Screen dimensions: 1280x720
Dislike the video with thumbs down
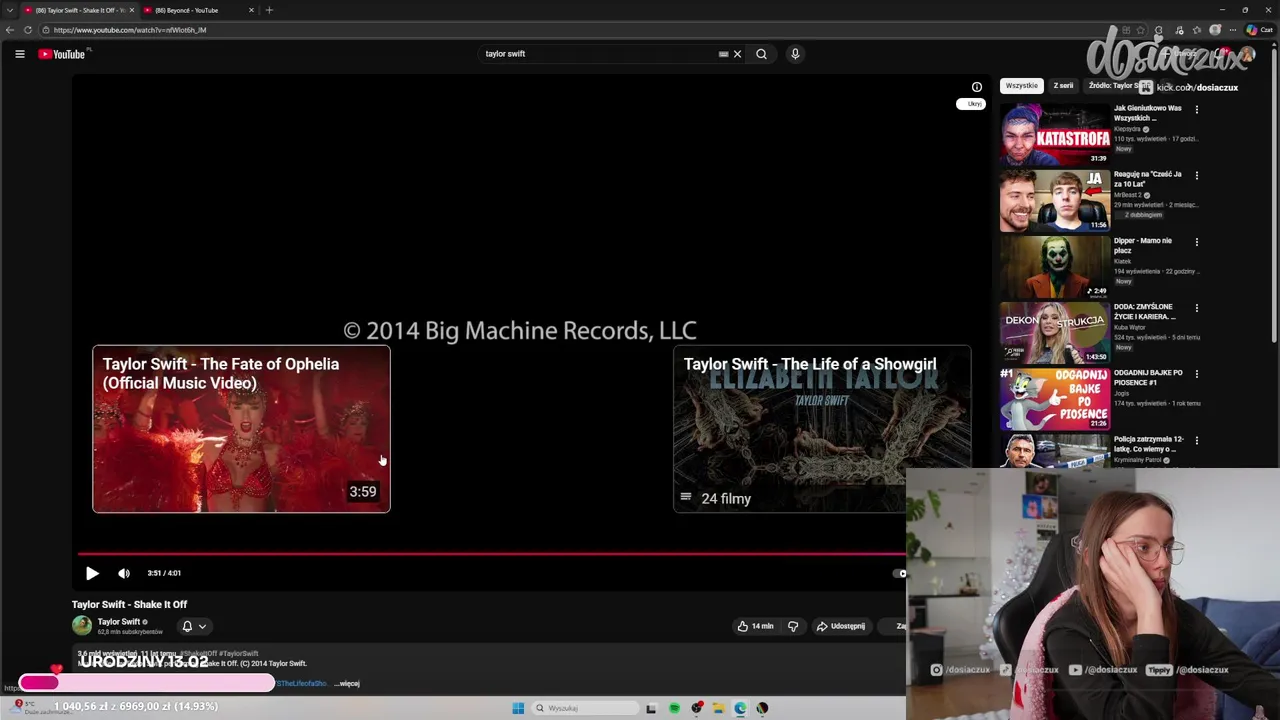[793, 626]
